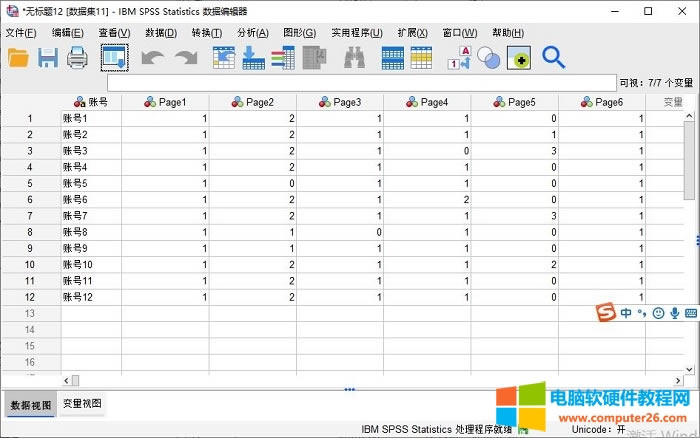Toggle Sogou Chinese/English input mode
This screenshot has height=438, width=700.
(626, 313)
